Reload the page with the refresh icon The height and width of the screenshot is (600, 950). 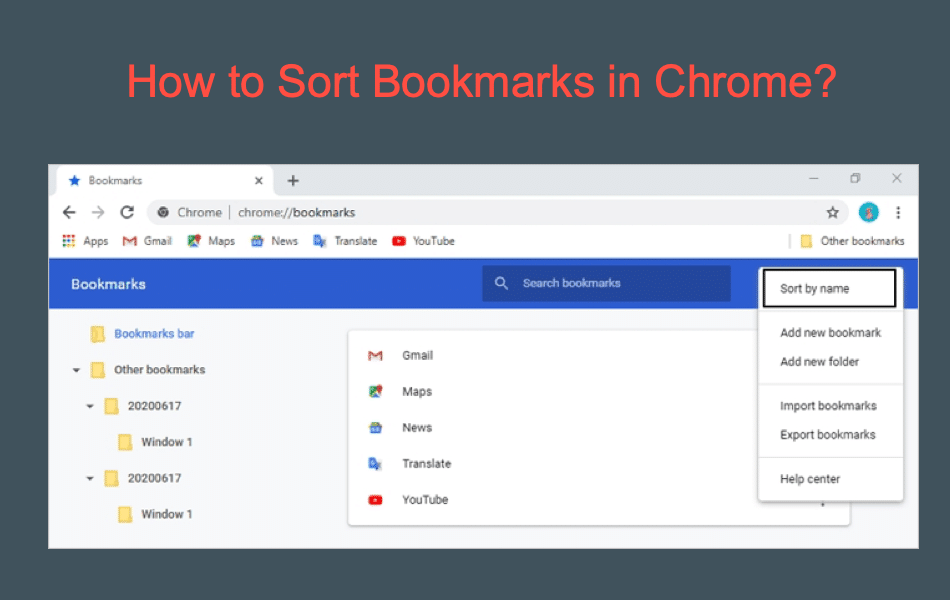127,212
